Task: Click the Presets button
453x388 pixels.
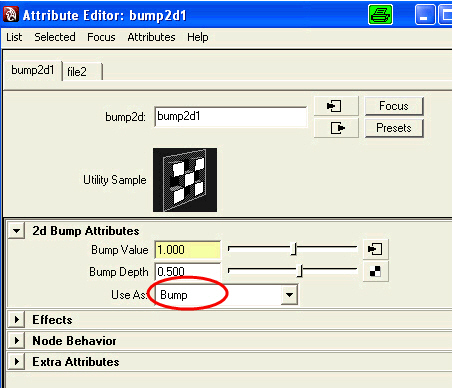Action: 394,128
